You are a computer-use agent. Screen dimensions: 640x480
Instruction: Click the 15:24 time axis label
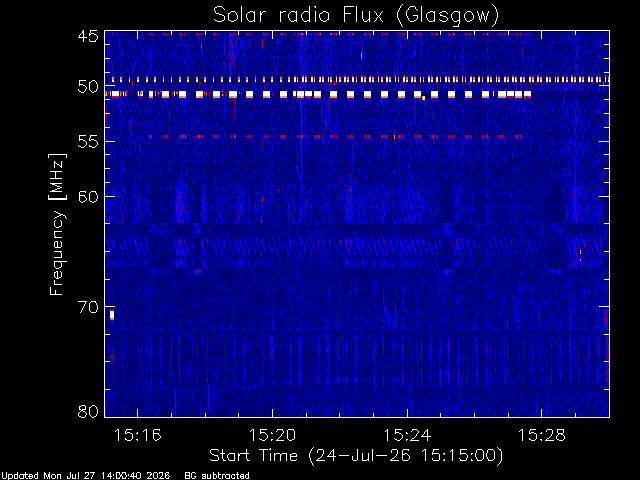(x=407, y=435)
